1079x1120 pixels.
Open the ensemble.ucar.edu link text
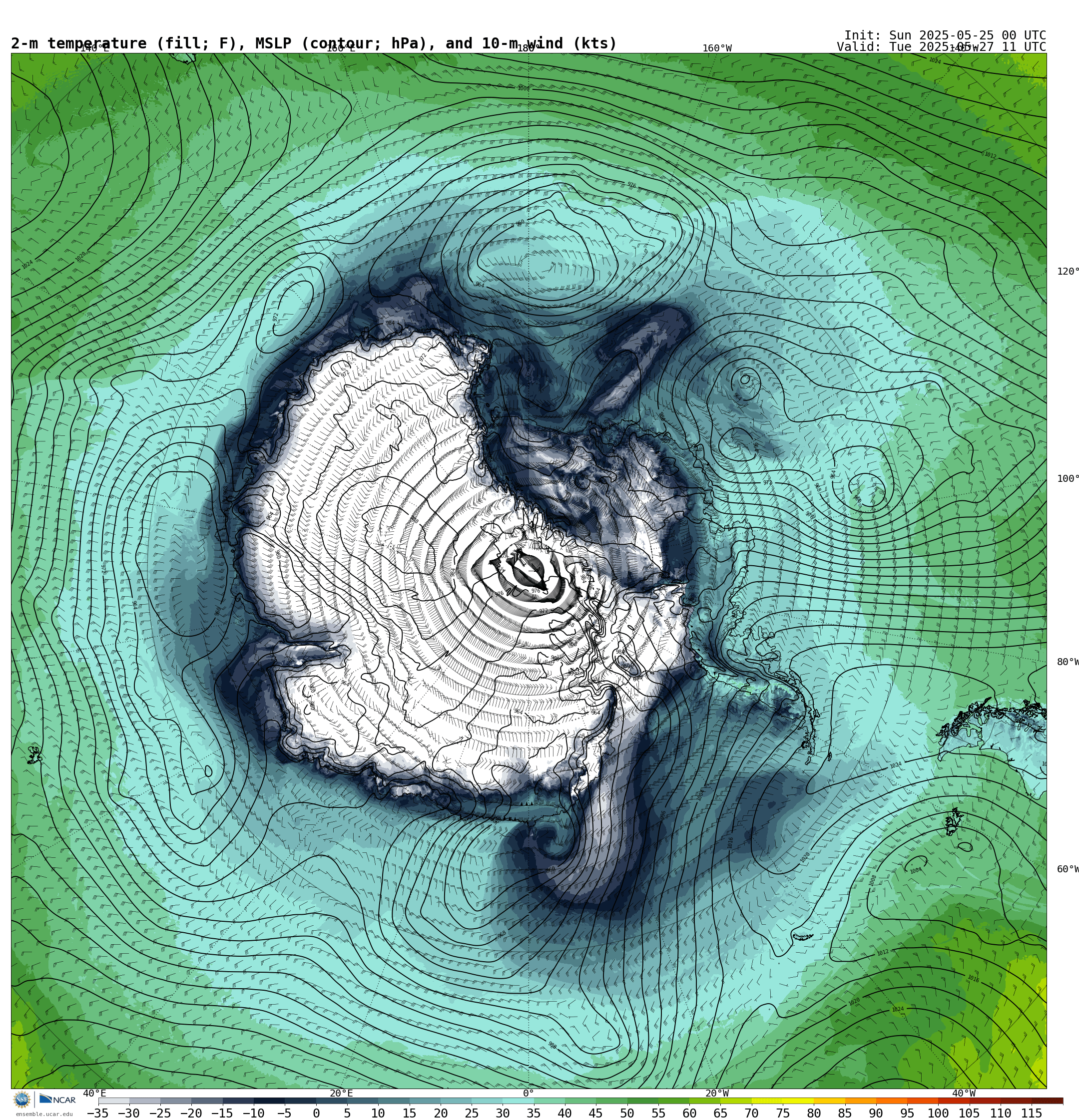(44, 1114)
